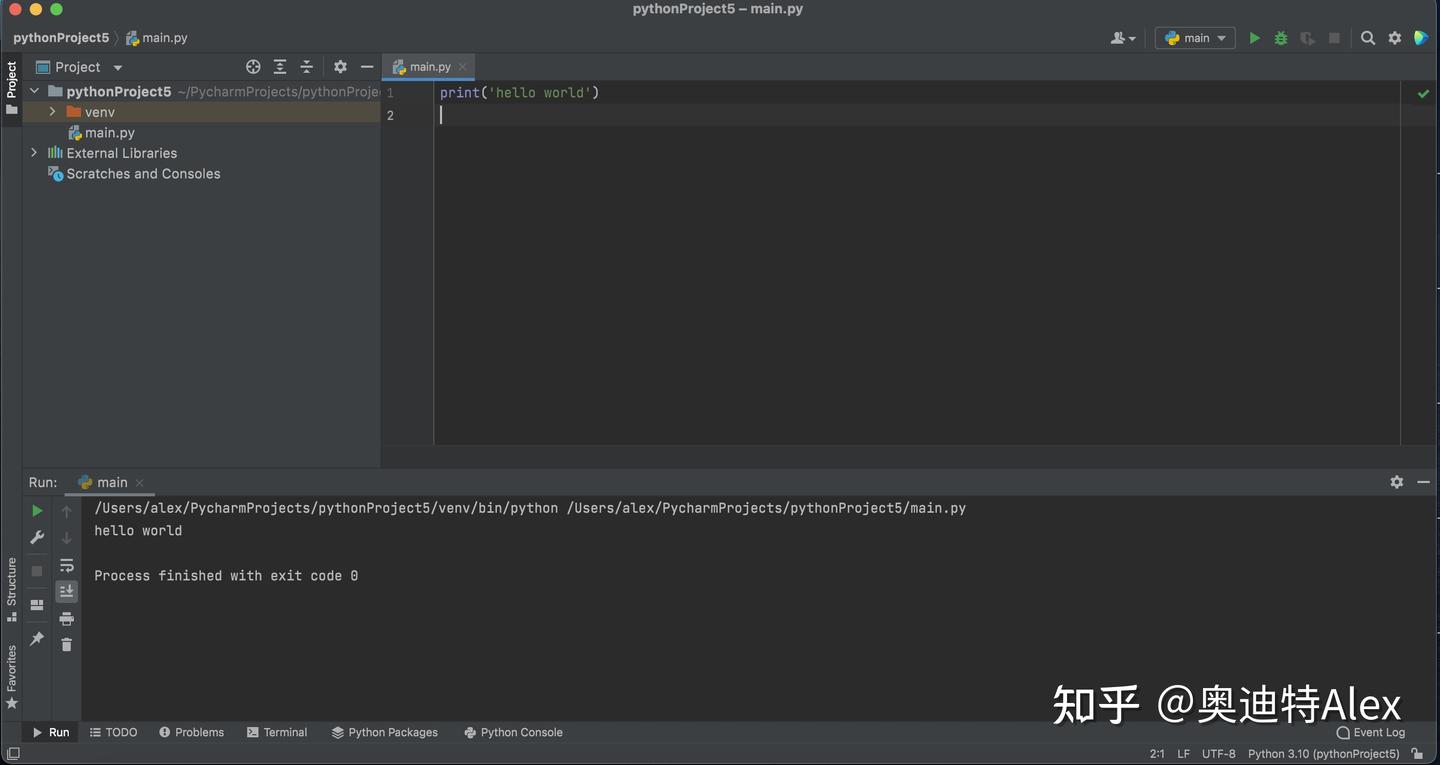Image resolution: width=1440 pixels, height=765 pixels.
Task: Start debugging with the Debug icon
Action: (1281, 37)
